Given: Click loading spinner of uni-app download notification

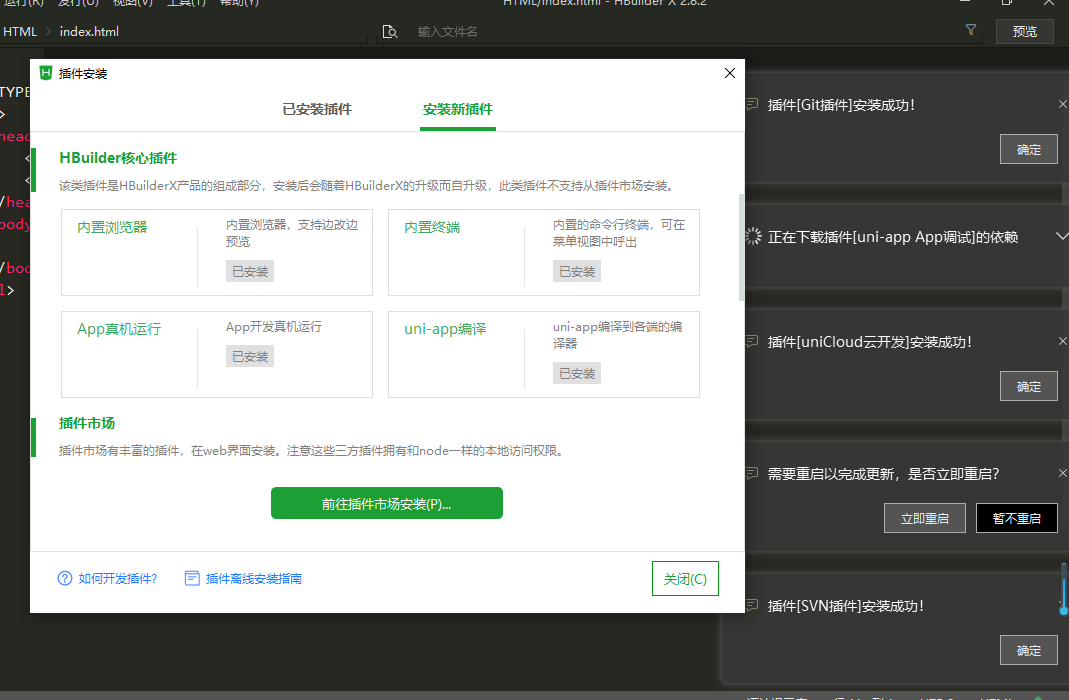Looking at the screenshot, I should (x=753, y=237).
